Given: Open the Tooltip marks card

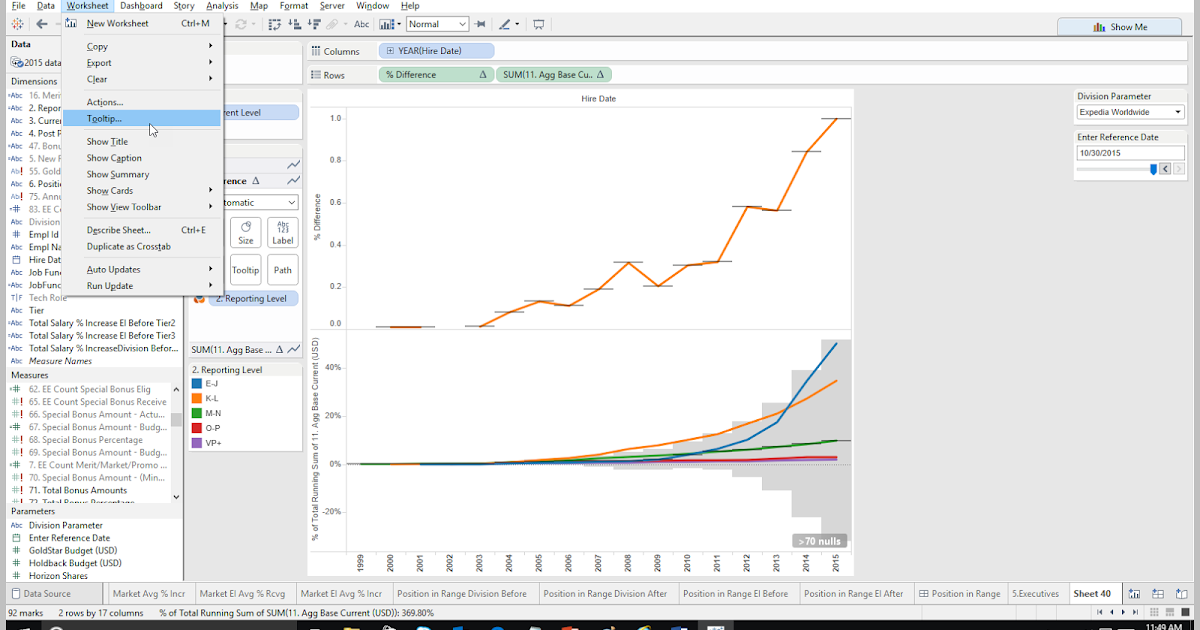Looking at the screenshot, I should click(x=245, y=269).
